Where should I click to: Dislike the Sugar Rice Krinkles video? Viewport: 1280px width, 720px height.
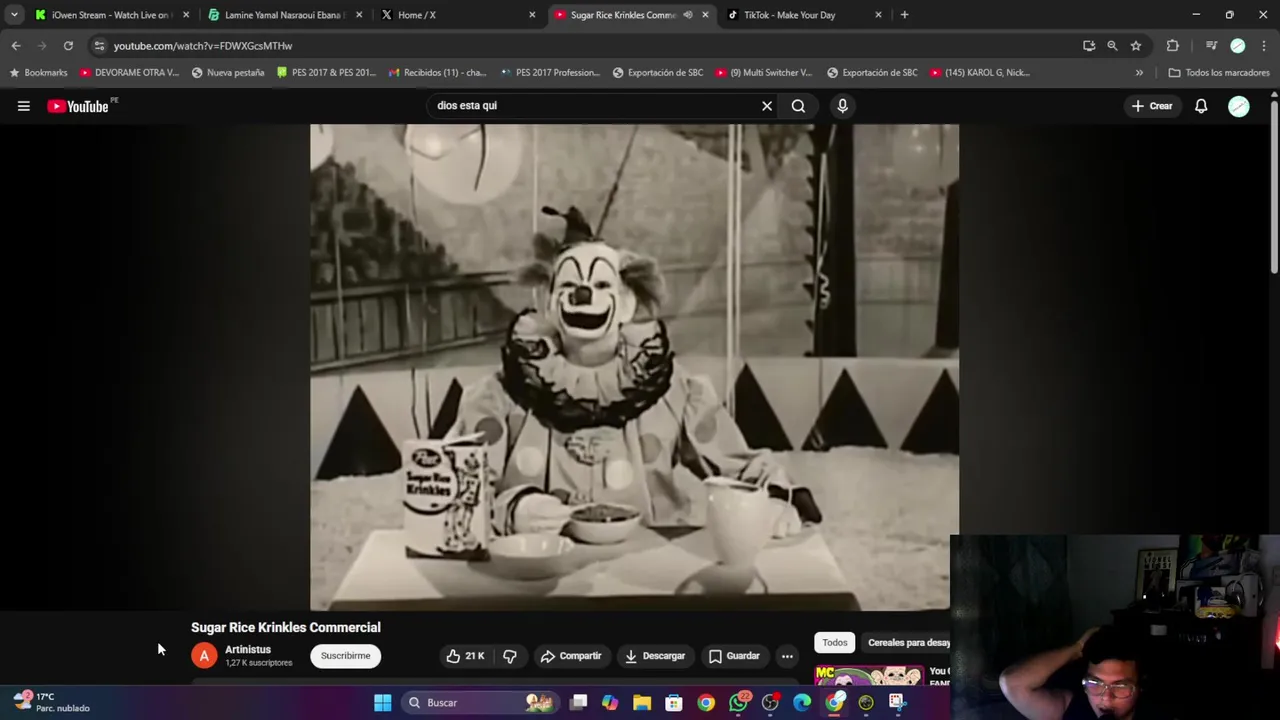(510, 656)
